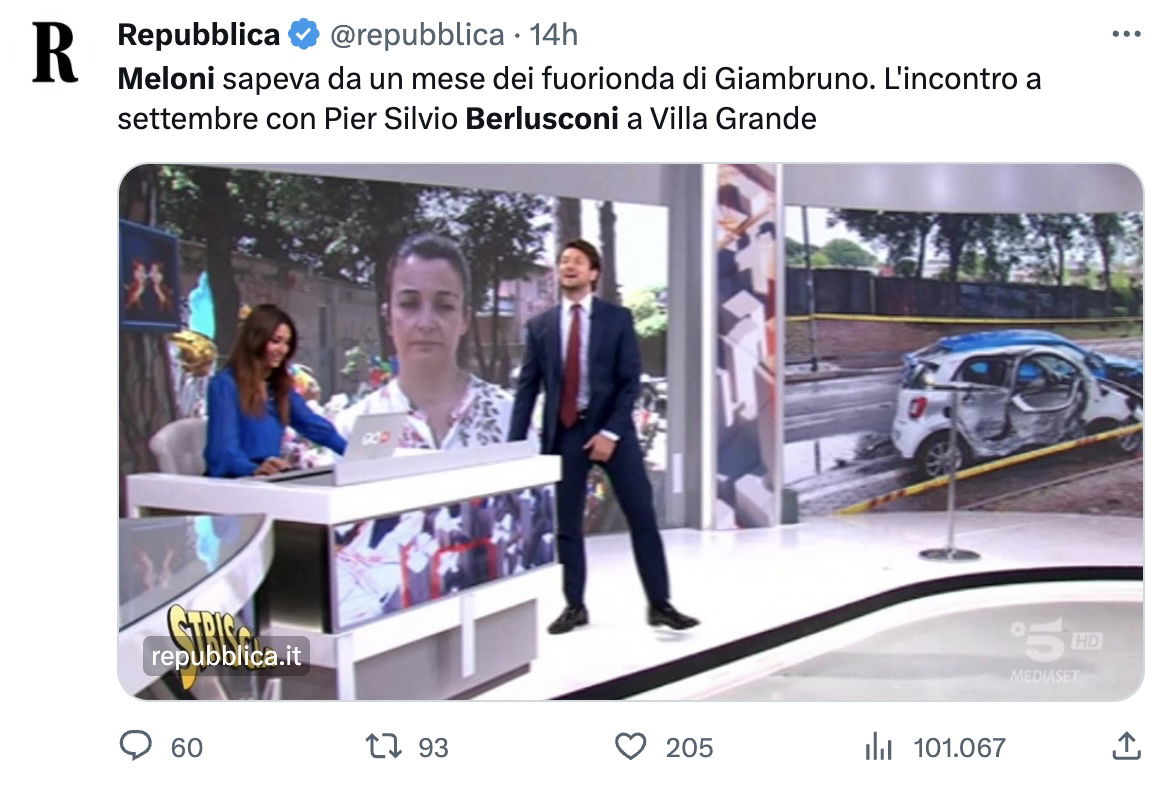View analytics via bar chart icon
Image resolution: width=1164 pixels, height=790 pixels.
pyautogui.click(x=878, y=746)
